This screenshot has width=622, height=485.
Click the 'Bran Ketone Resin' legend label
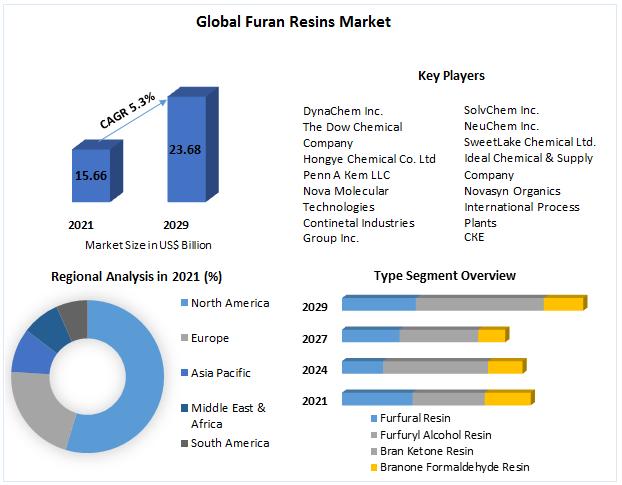[x=426, y=451]
